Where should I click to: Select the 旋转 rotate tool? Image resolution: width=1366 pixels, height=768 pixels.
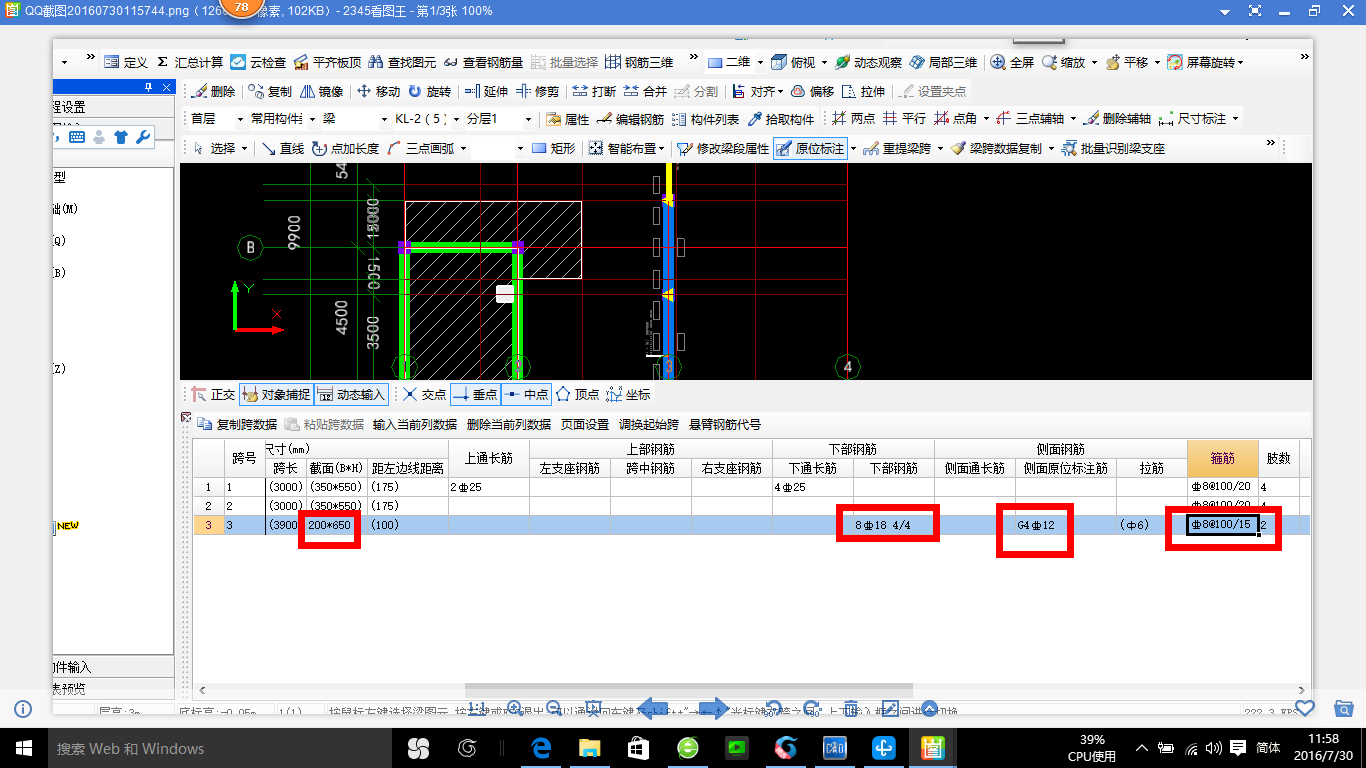click(430, 91)
